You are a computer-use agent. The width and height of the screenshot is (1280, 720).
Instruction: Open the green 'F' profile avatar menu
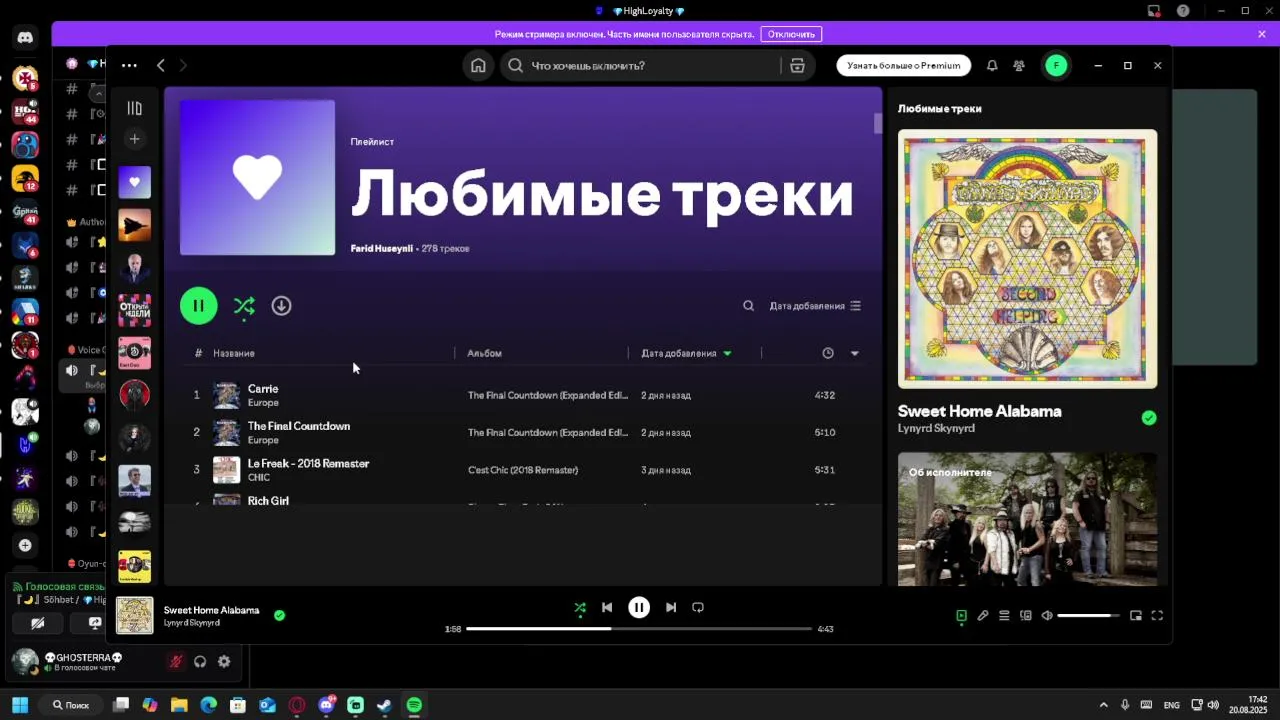point(1056,65)
